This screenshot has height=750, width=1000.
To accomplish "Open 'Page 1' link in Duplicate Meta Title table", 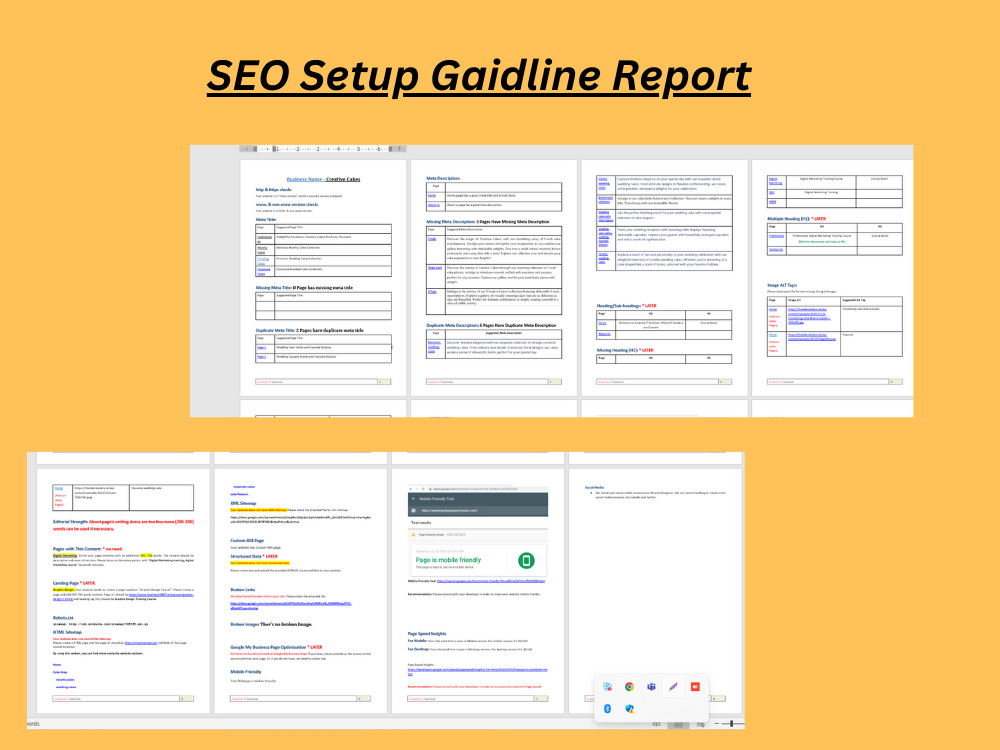I will pos(261,348).
